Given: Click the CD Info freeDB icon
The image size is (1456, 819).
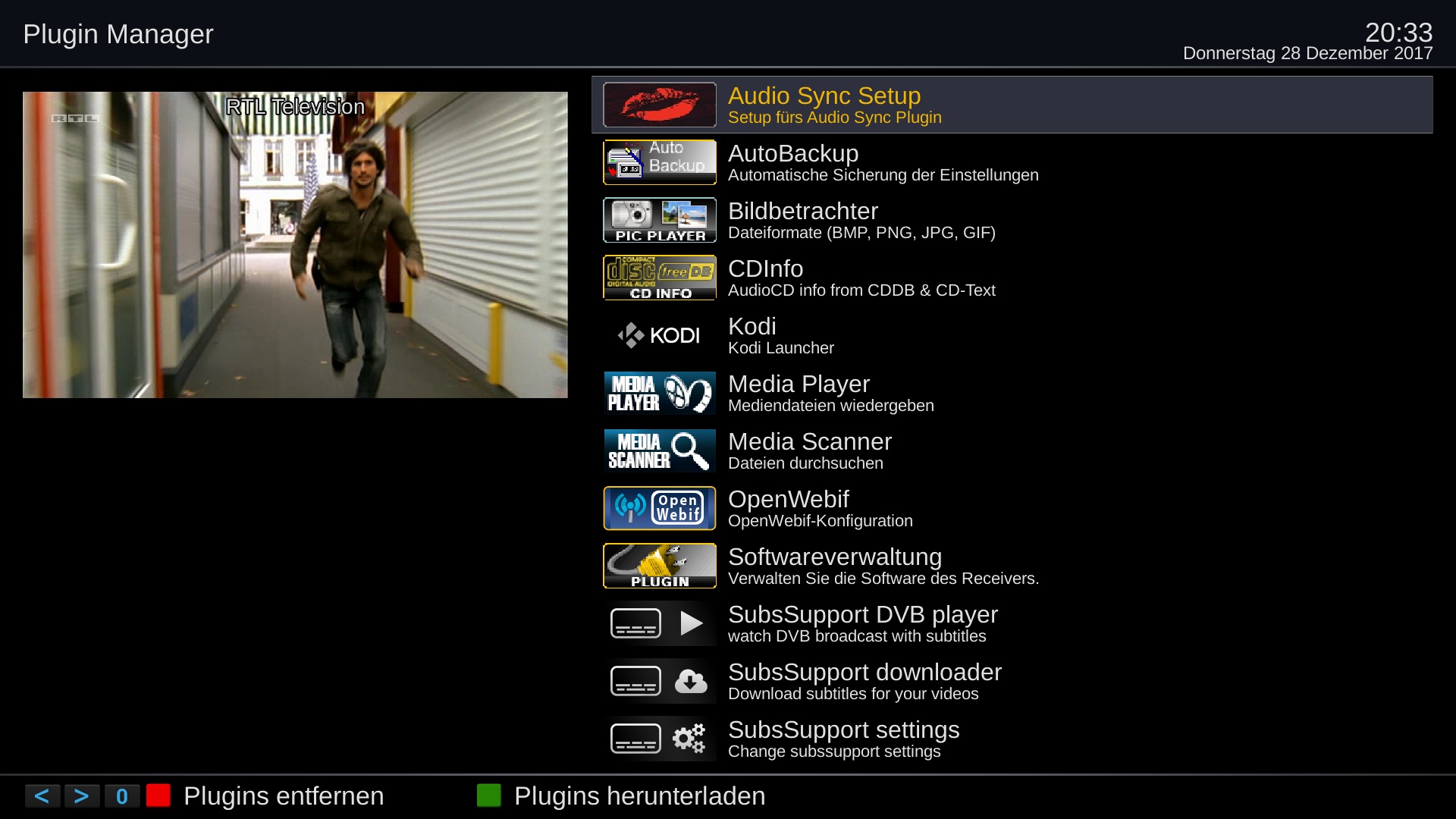Looking at the screenshot, I should point(660,278).
